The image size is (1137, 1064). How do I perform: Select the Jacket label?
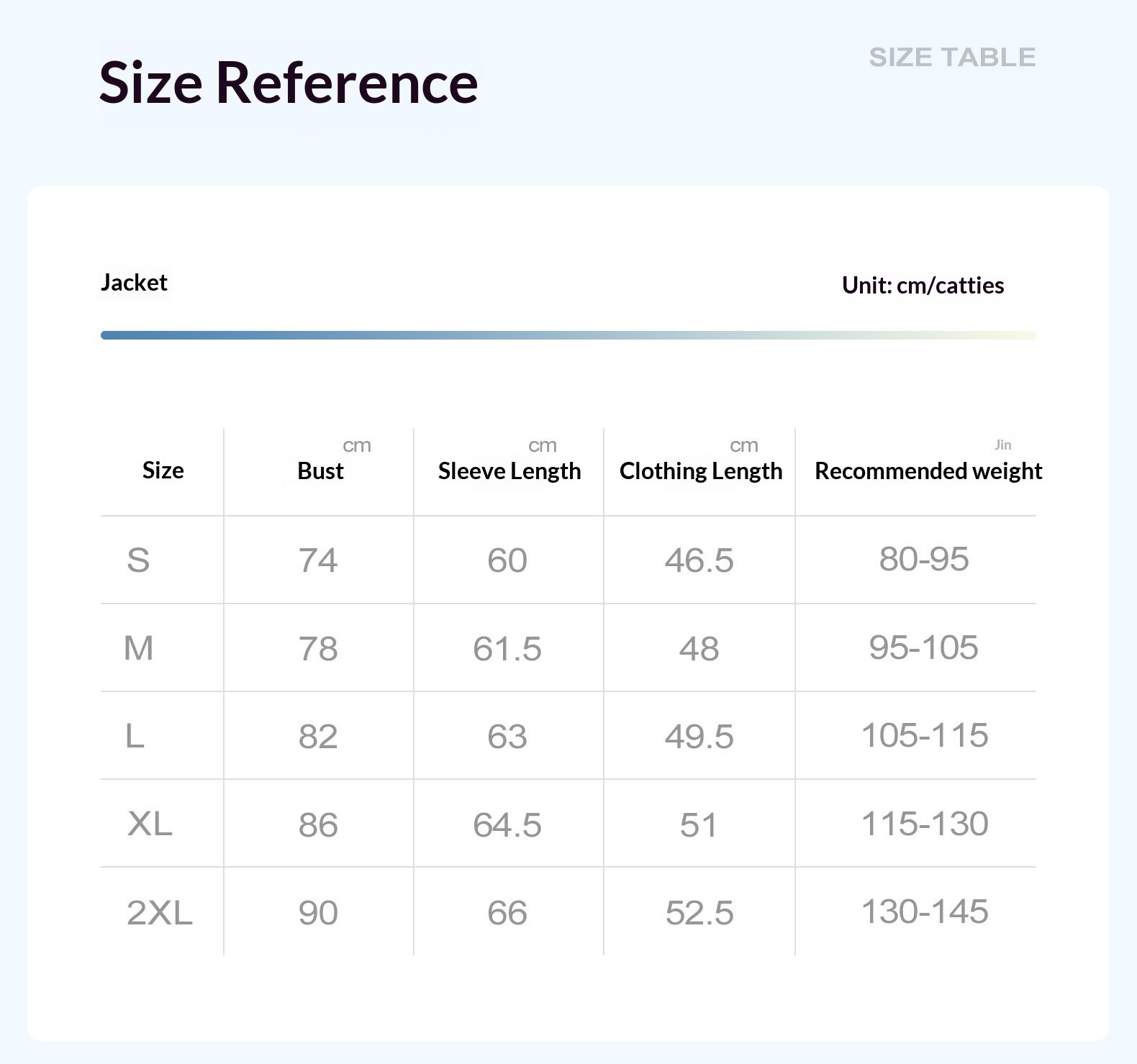click(134, 283)
